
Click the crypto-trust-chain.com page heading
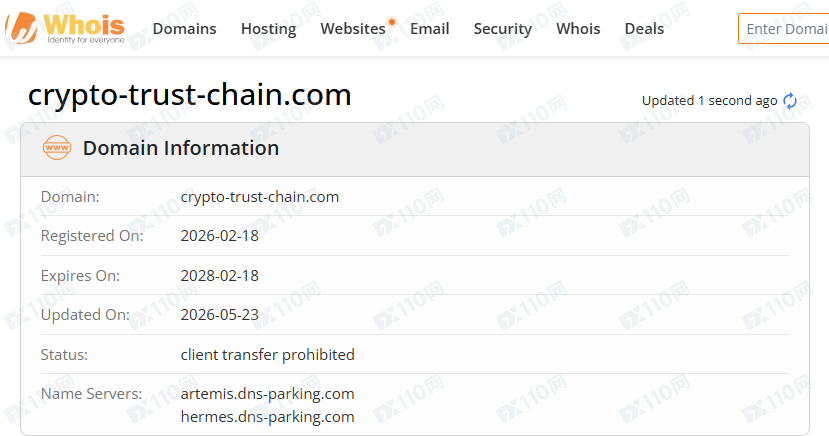click(x=189, y=95)
